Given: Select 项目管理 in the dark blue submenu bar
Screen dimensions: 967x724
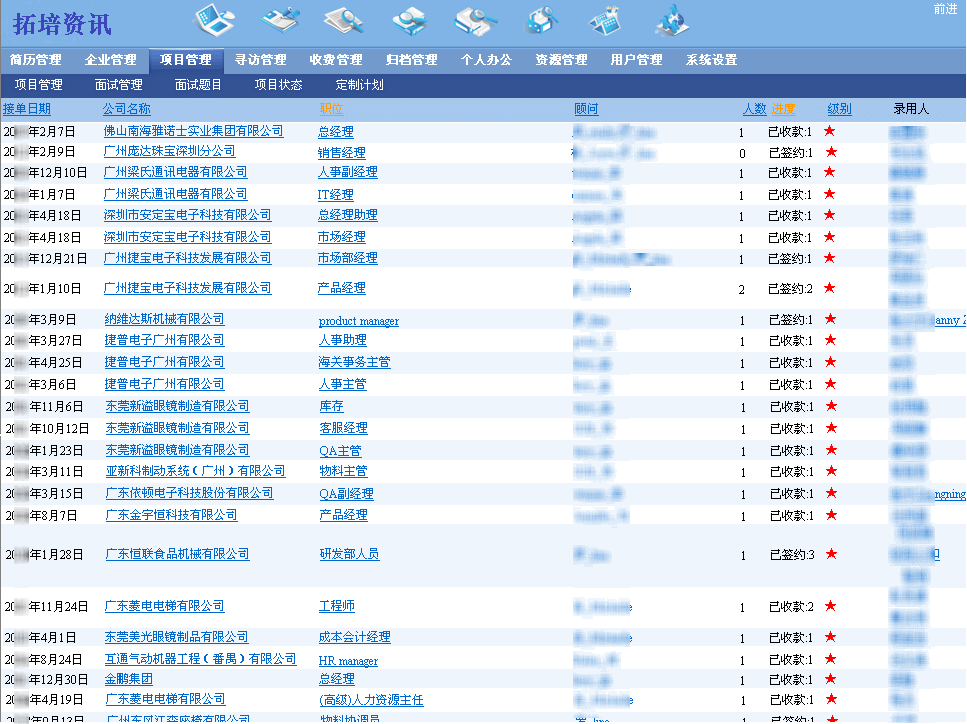Looking at the screenshot, I should coord(39,84).
